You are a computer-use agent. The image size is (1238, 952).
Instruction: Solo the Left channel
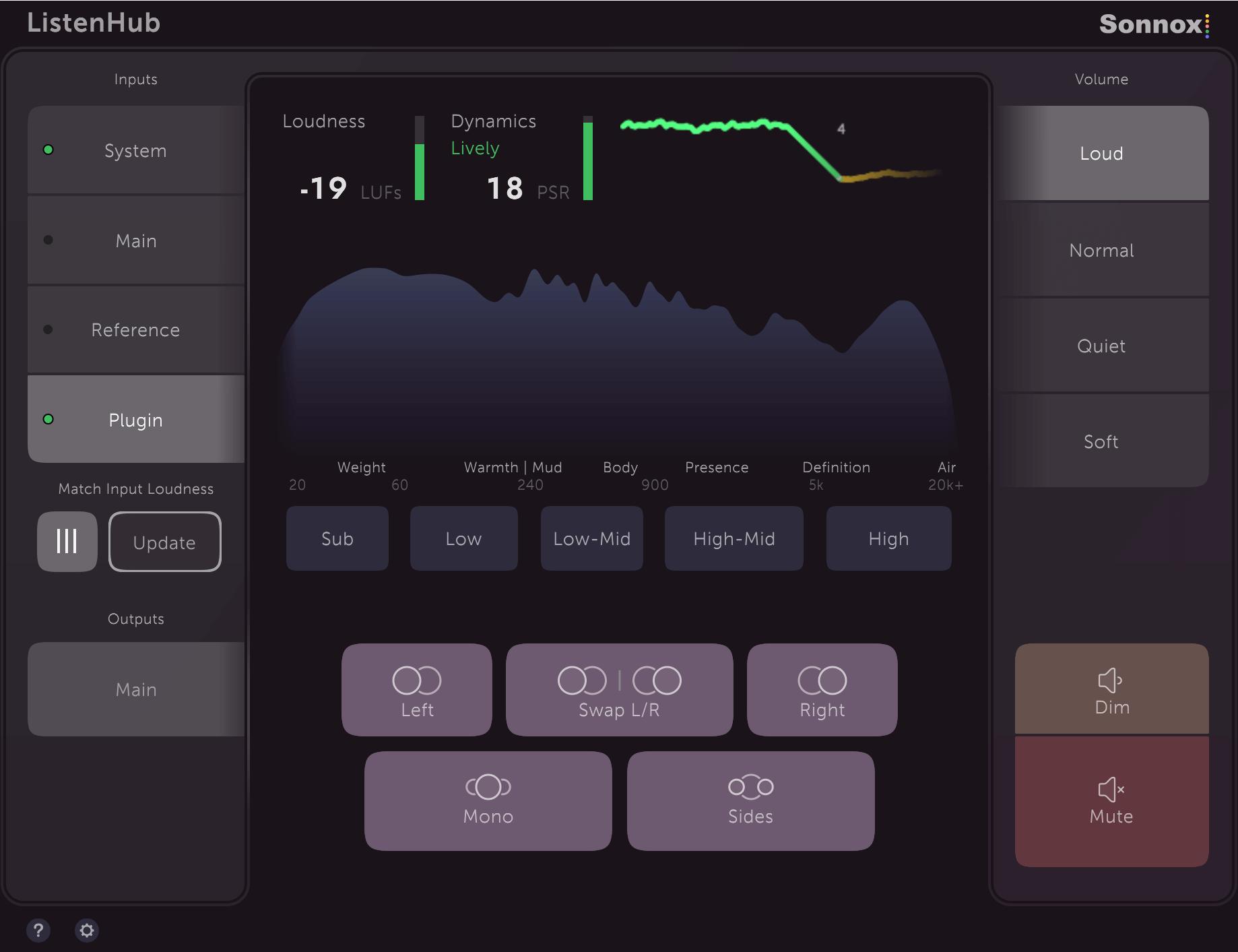pos(416,689)
